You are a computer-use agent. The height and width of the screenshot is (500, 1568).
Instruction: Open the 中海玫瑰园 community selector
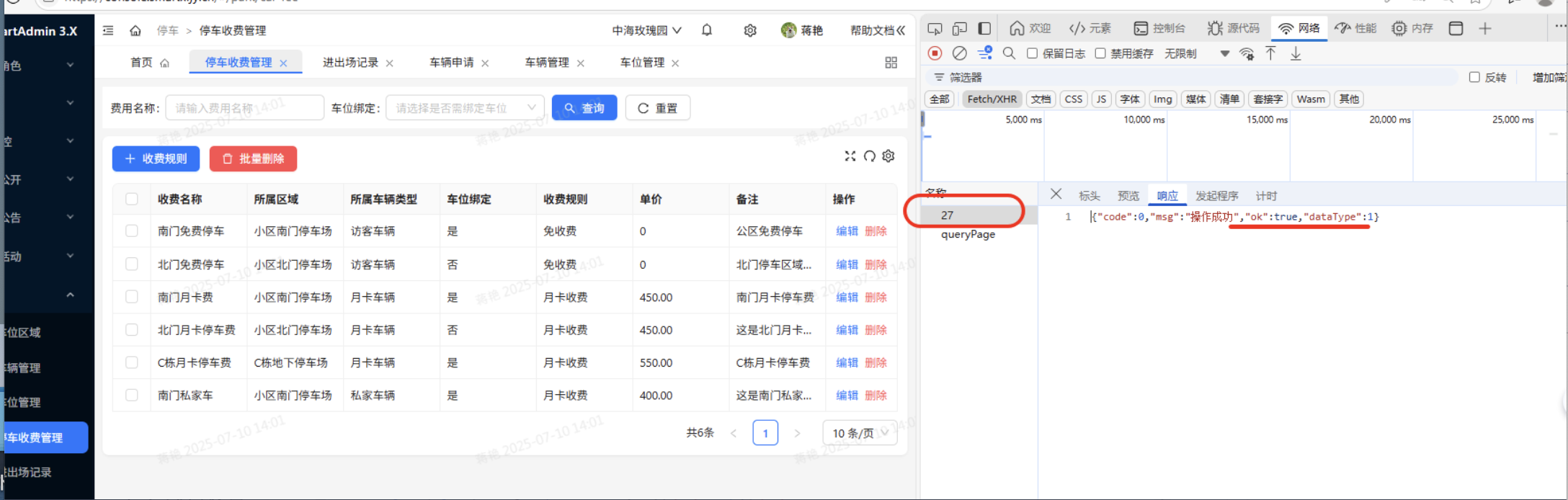point(646,30)
